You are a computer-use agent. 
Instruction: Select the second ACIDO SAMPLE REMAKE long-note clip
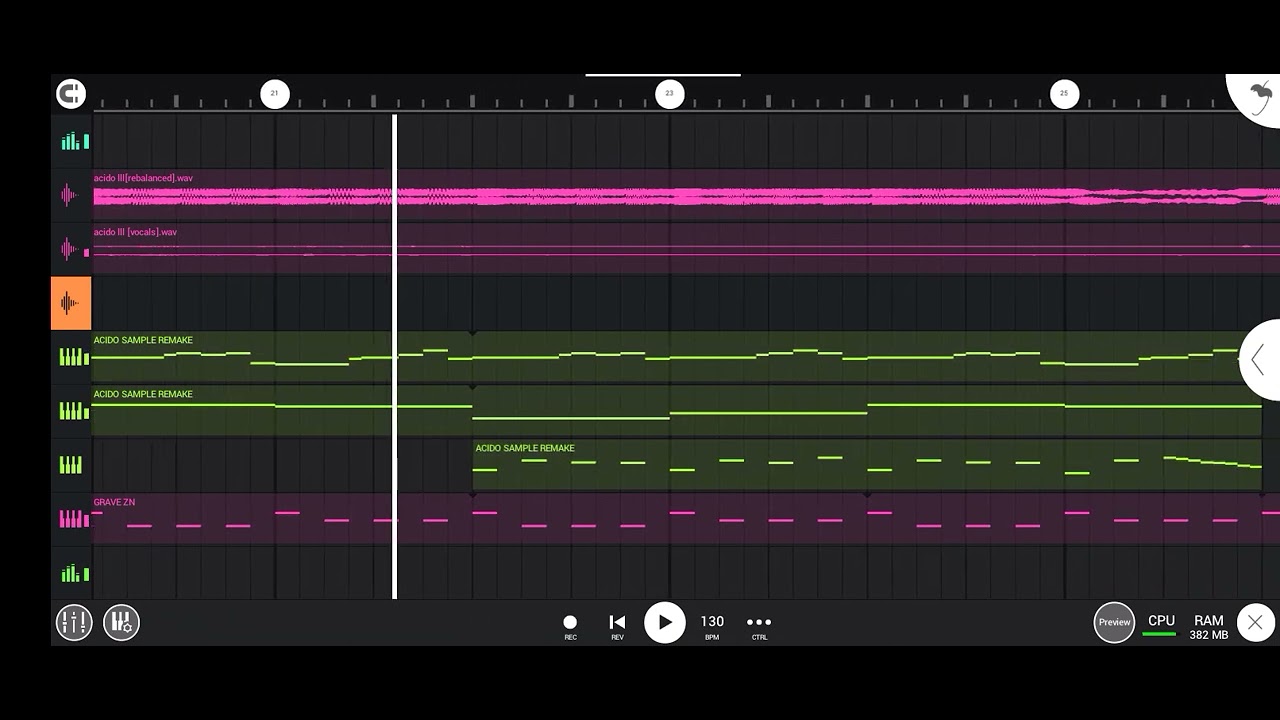click(677, 411)
